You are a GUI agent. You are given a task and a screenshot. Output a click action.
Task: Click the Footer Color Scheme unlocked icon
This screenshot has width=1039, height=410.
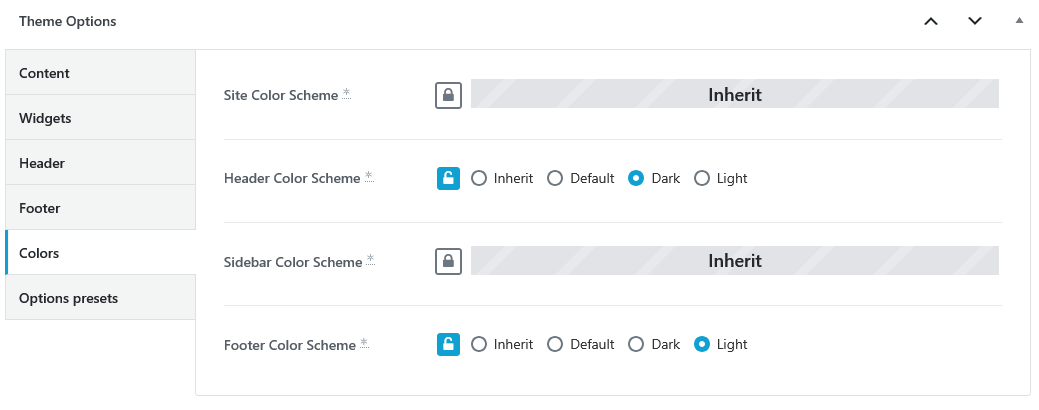[x=449, y=344]
